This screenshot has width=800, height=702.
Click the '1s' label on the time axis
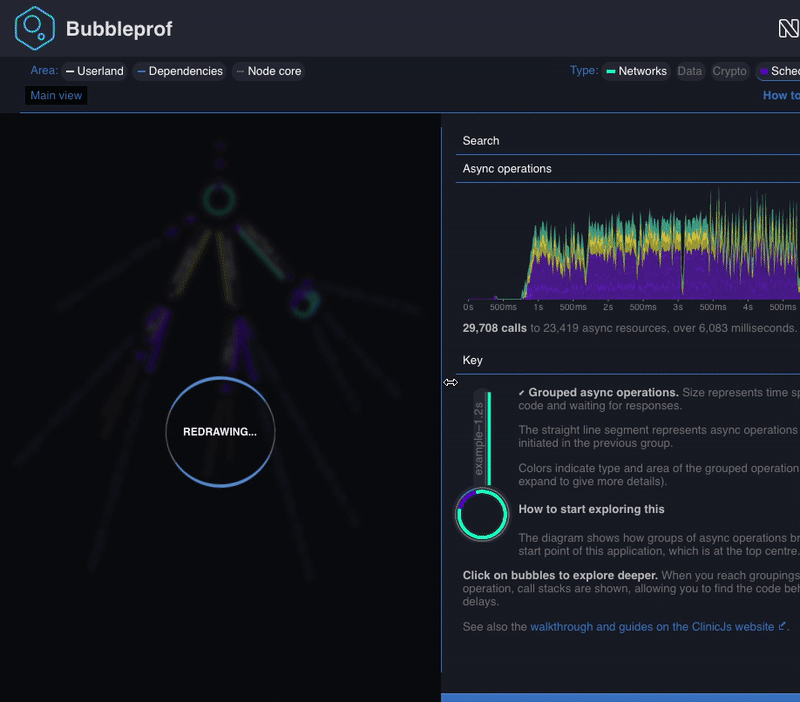[538, 307]
